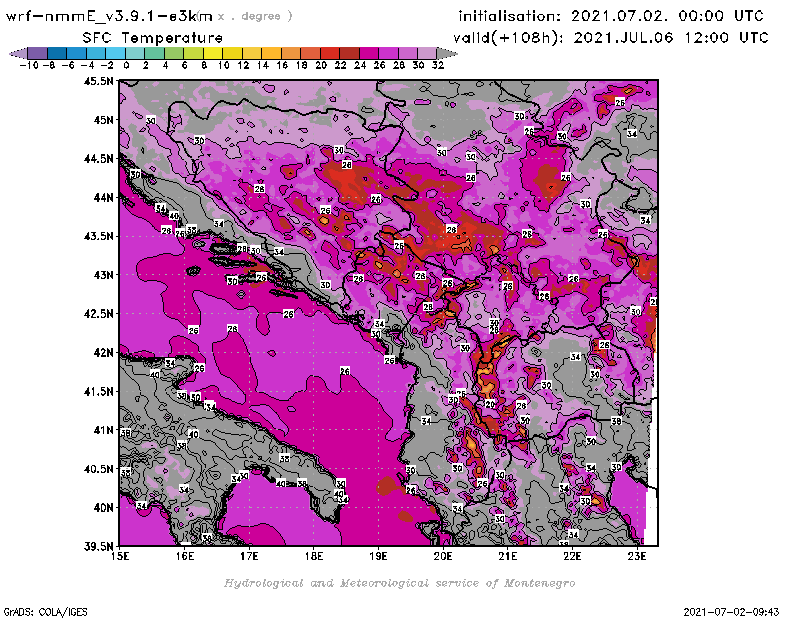This screenshot has width=800, height=618.
Task: Click the "41.5N" latitude label
Action: pos(98,391)
